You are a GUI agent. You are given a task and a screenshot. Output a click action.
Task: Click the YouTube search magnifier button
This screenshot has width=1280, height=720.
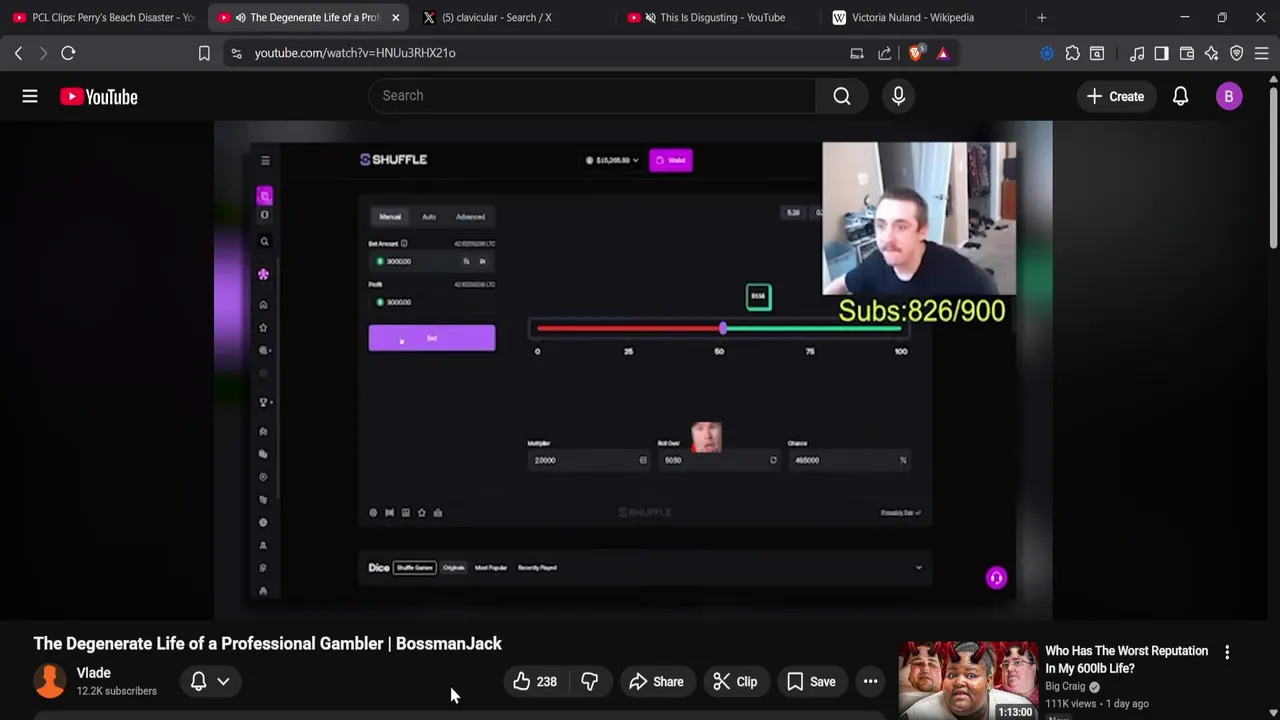tap(842, 96)
